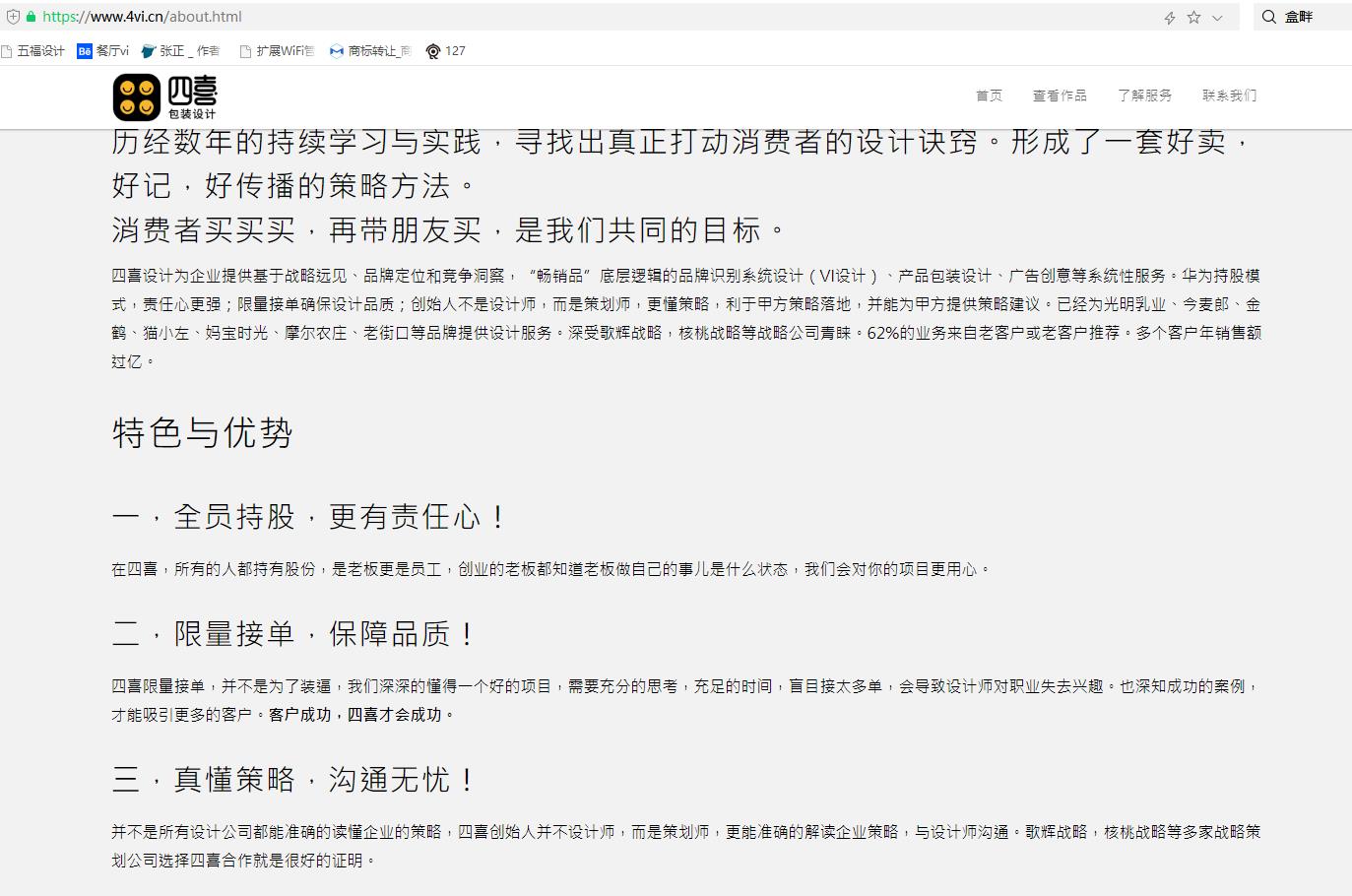Click the paint bucket icon beside 张正_作者 bookmark
This screenshot has height=896, width=1352.
click(148, 50)
